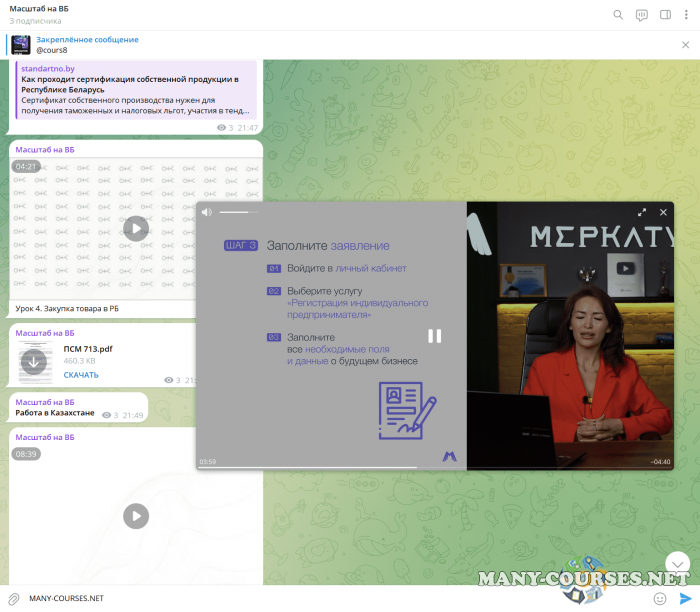Adjust the video player volume slider
The height and width of the screenshot is (612, 700).
(x=239, y=212)
